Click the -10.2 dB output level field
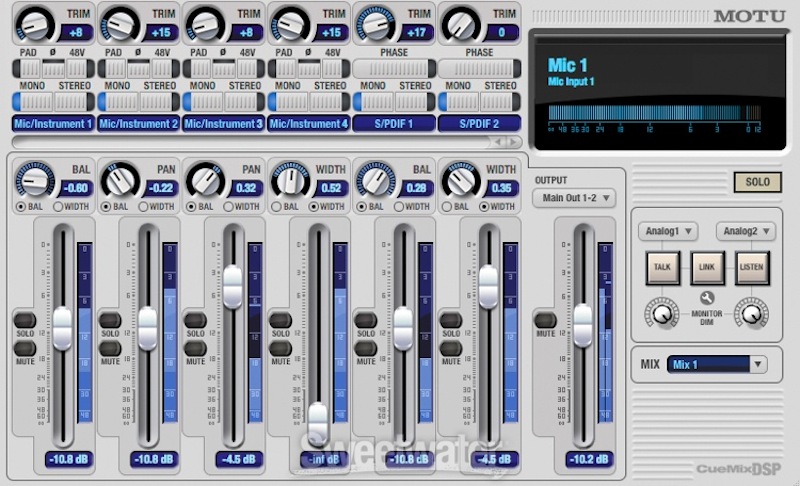 589,459
